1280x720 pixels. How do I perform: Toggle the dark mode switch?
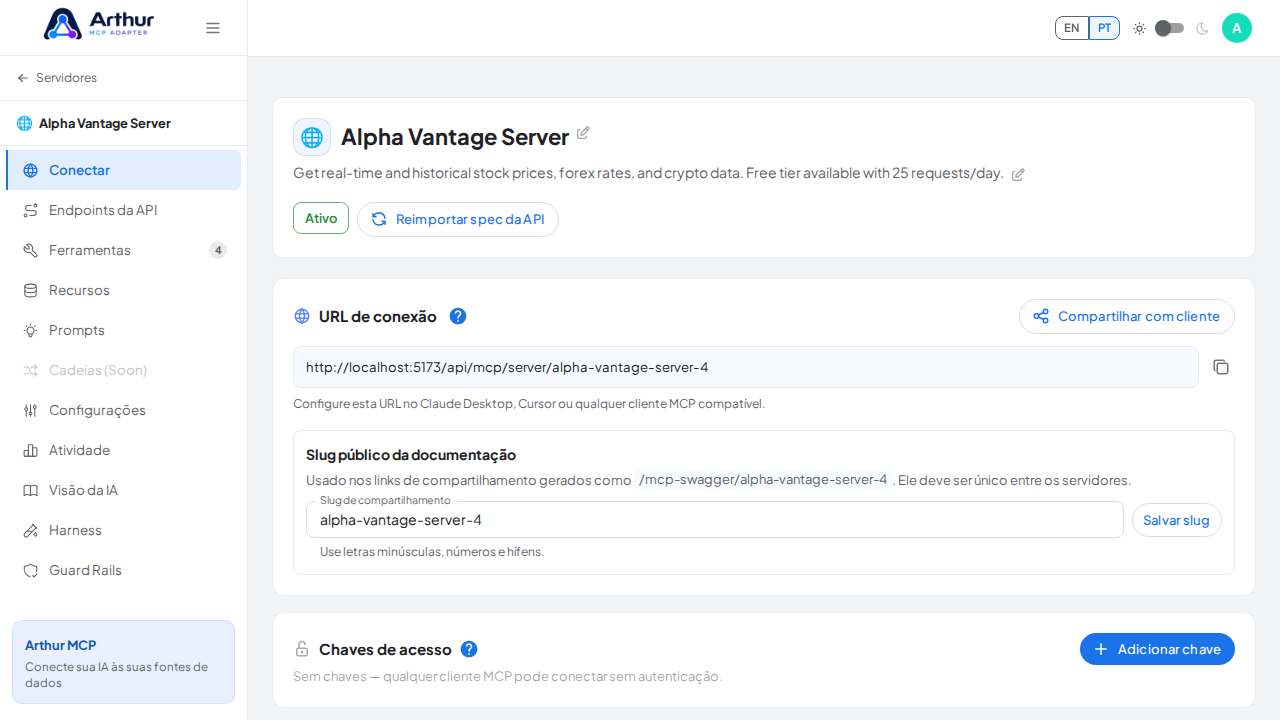click(1169, 28)
